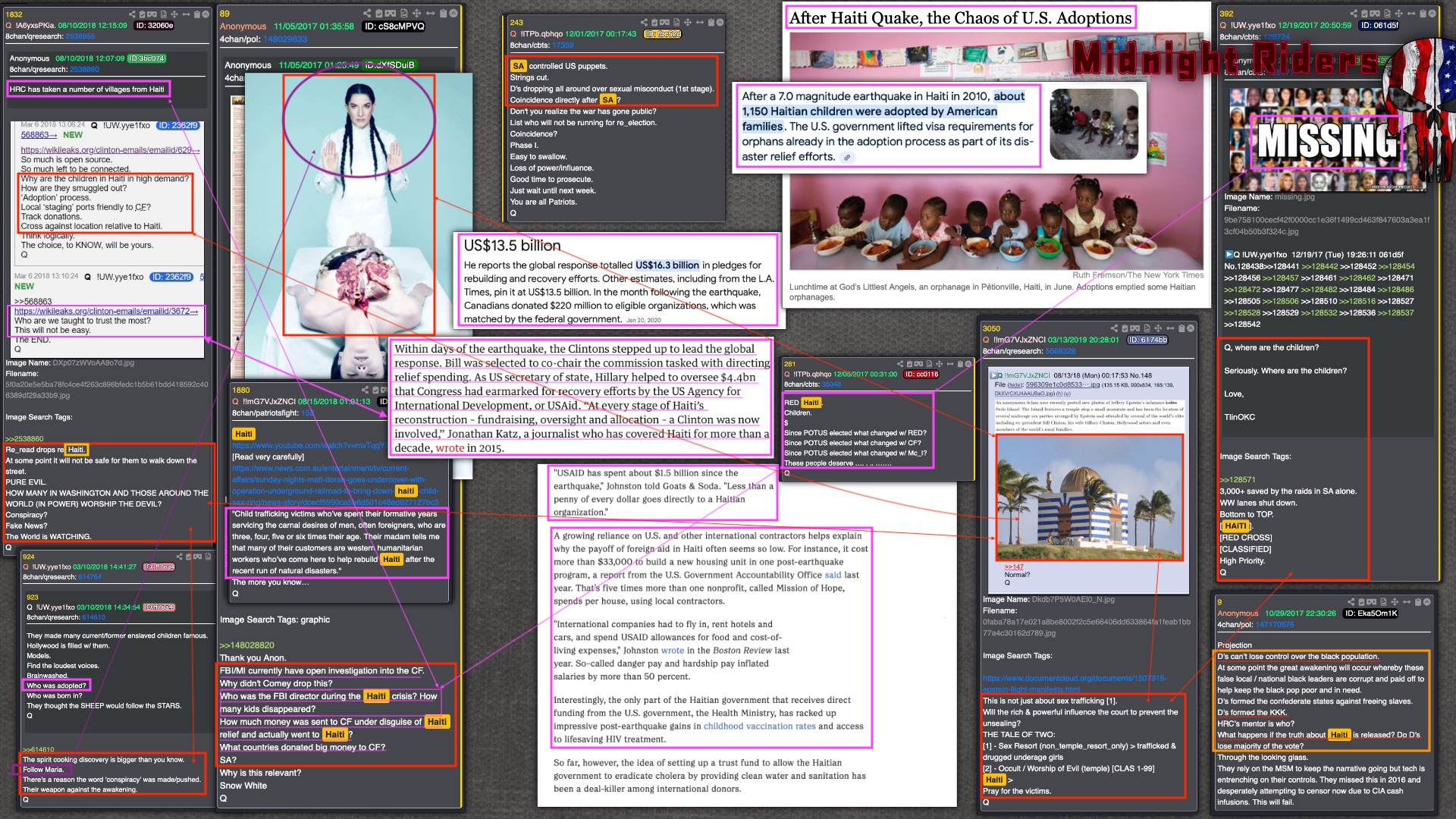Click 'wrote' link in Clinton relief excerpt
This screenshot has height=819, width=1456.
click(450, 448)
